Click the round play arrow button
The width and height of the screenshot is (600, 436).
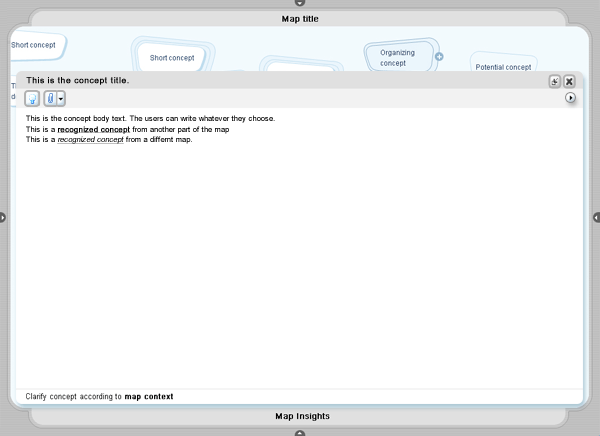pyautogui.click(x=570, y=98)
